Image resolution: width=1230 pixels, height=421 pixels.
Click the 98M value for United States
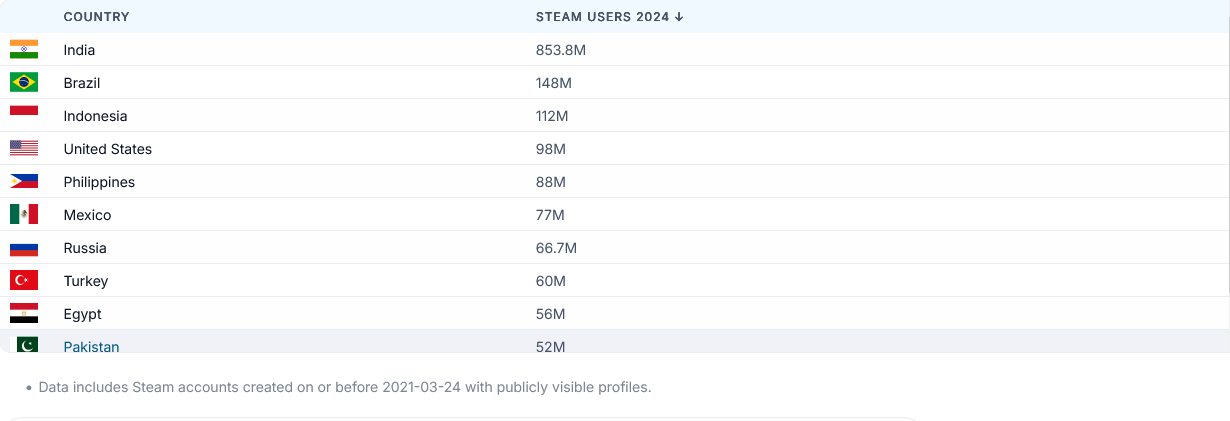click(551, 149)
